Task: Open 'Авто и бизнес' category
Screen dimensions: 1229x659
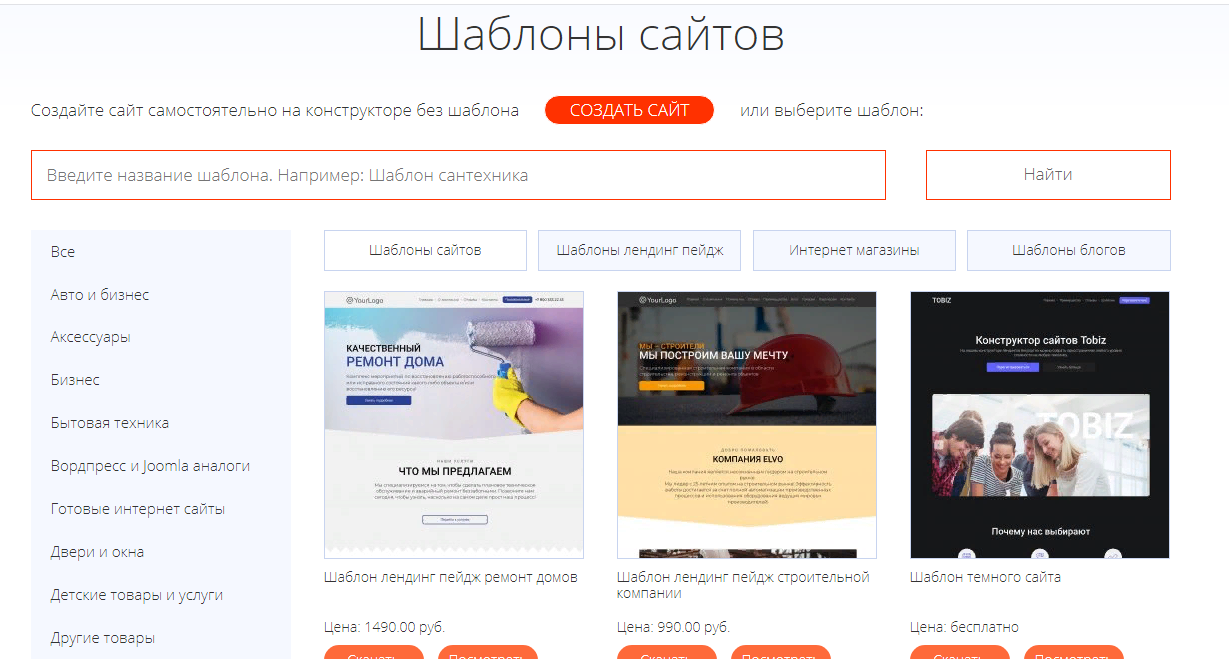Action: (100, 295)
